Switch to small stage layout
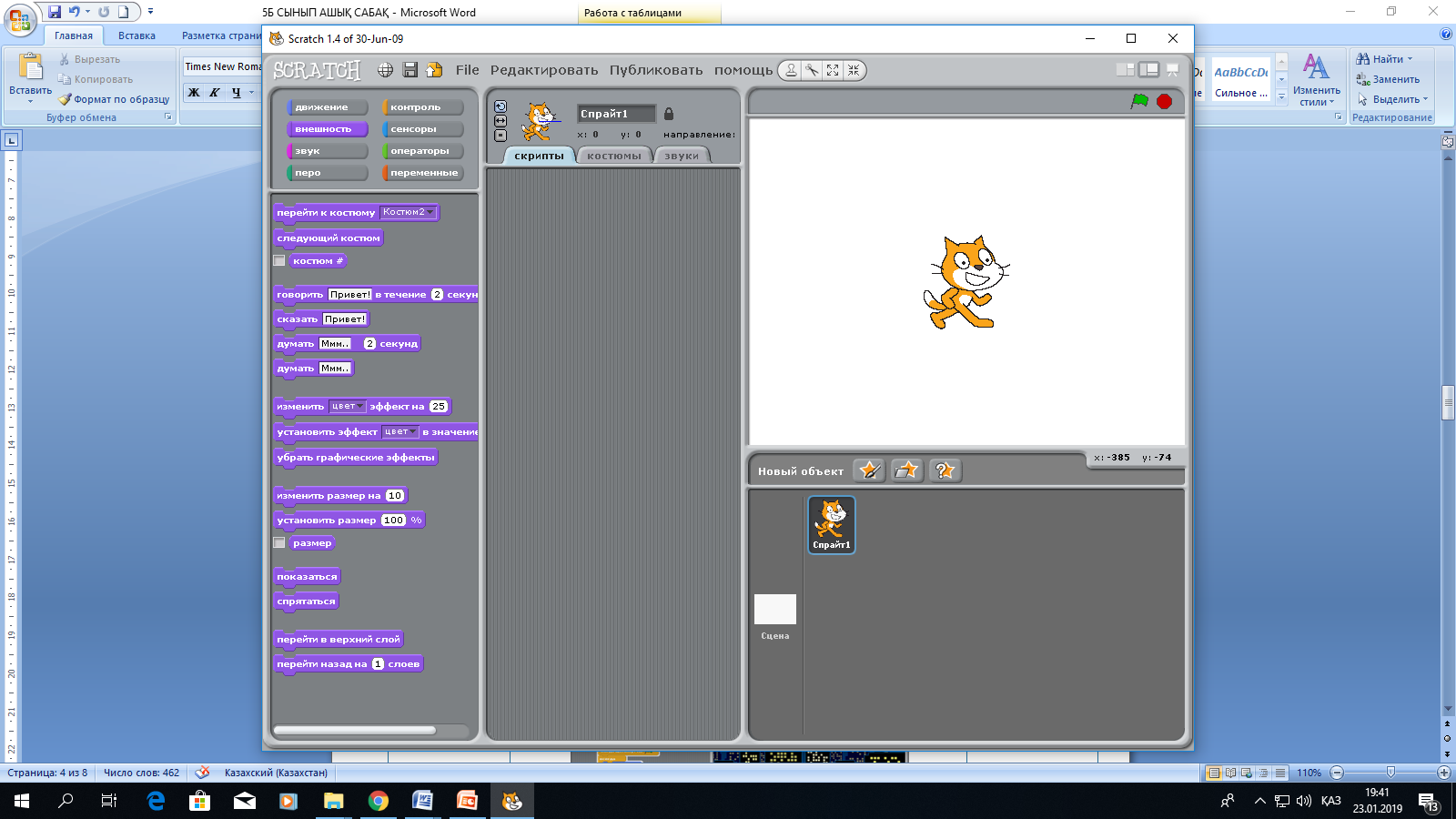1456x819 pixels. coord(1126,70)
